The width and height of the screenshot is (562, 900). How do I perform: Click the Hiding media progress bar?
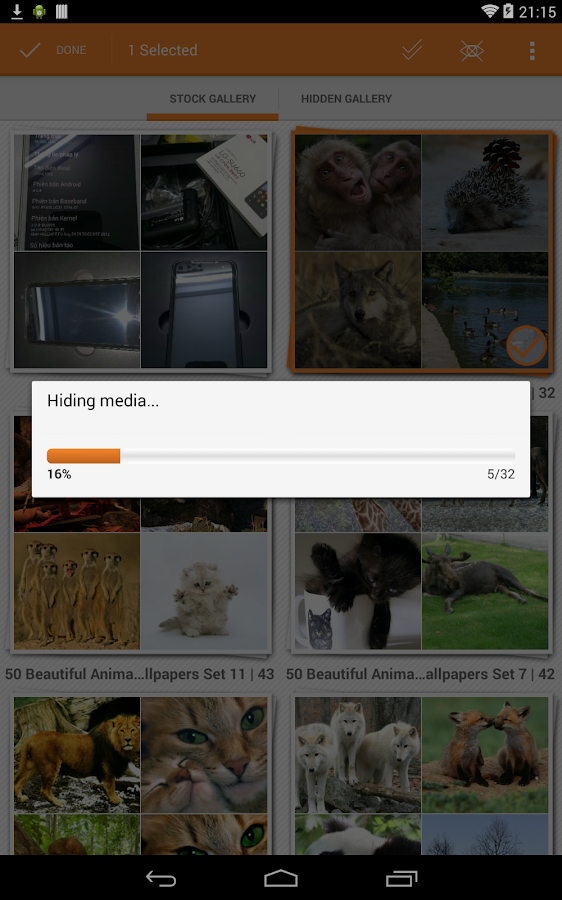[281, 456]
